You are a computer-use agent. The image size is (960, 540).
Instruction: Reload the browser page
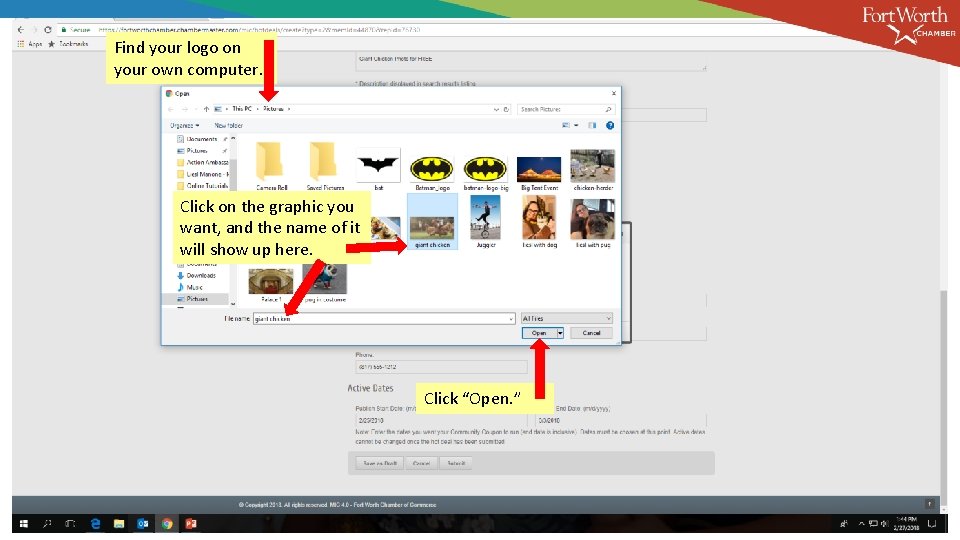[48, 29]
